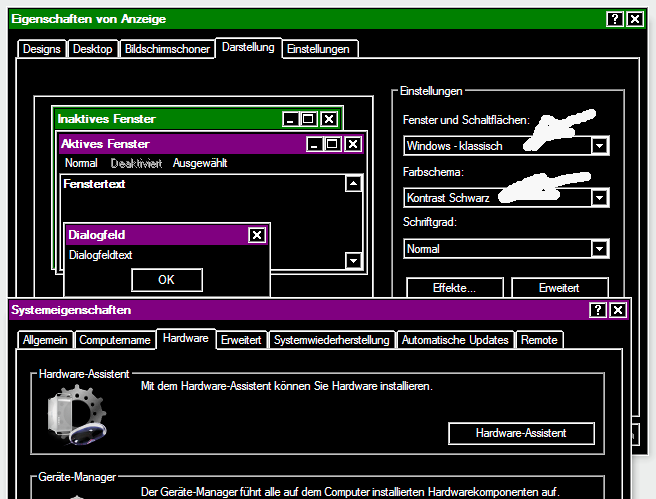Open the Schriftgrad dropdown list
Image resolution: width=656 pixels, height=499 pixels.
[x=600, y=249]
